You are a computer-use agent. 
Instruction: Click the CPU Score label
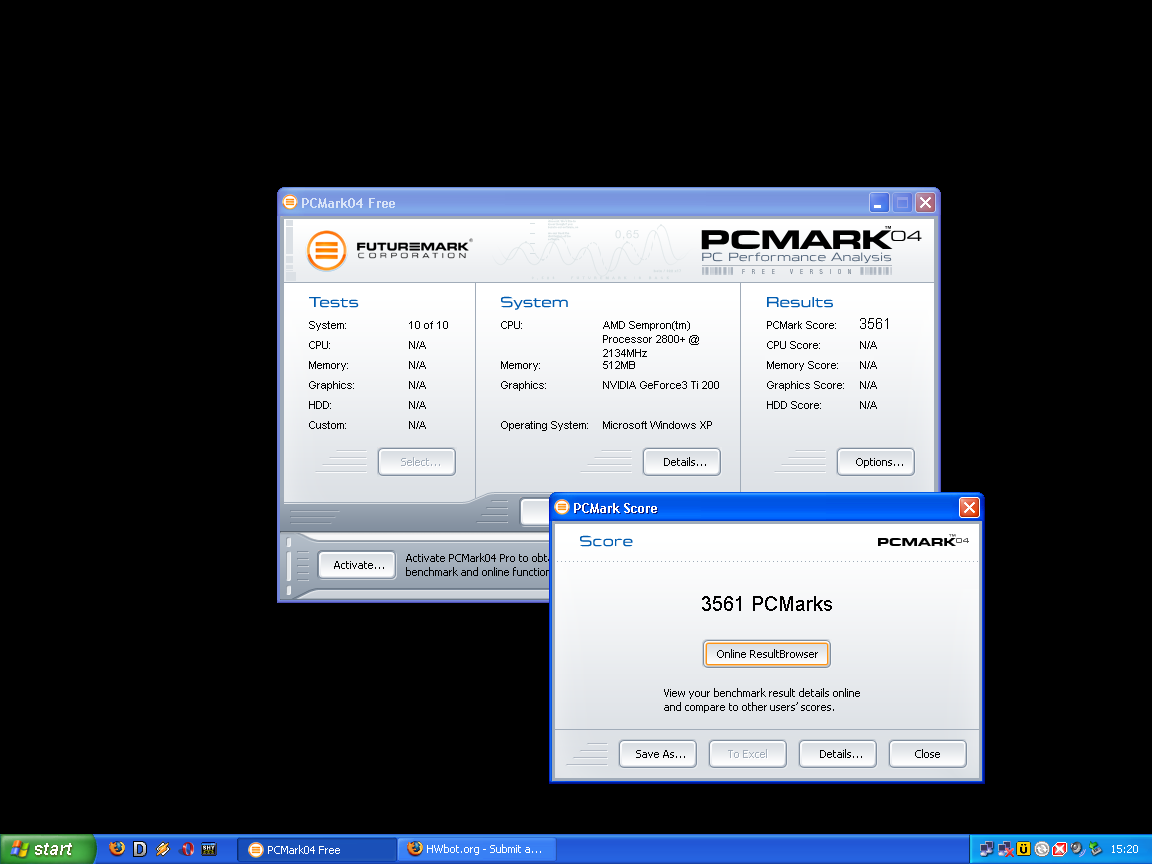point(793,345)
